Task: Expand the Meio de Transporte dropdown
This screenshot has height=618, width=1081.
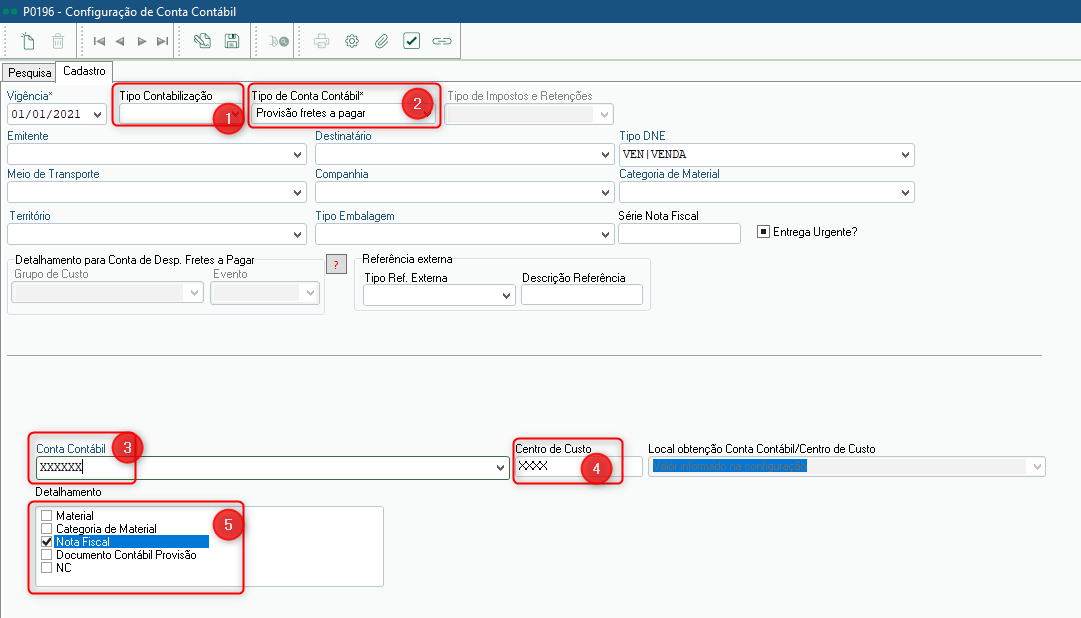Action: pyautogui.click(x=298, y=192)
